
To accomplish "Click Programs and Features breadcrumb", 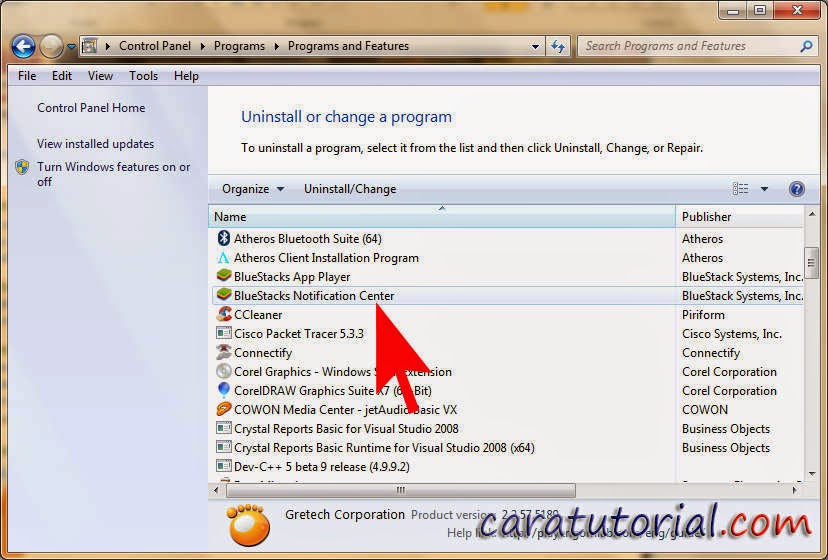I will pos(348,46).
